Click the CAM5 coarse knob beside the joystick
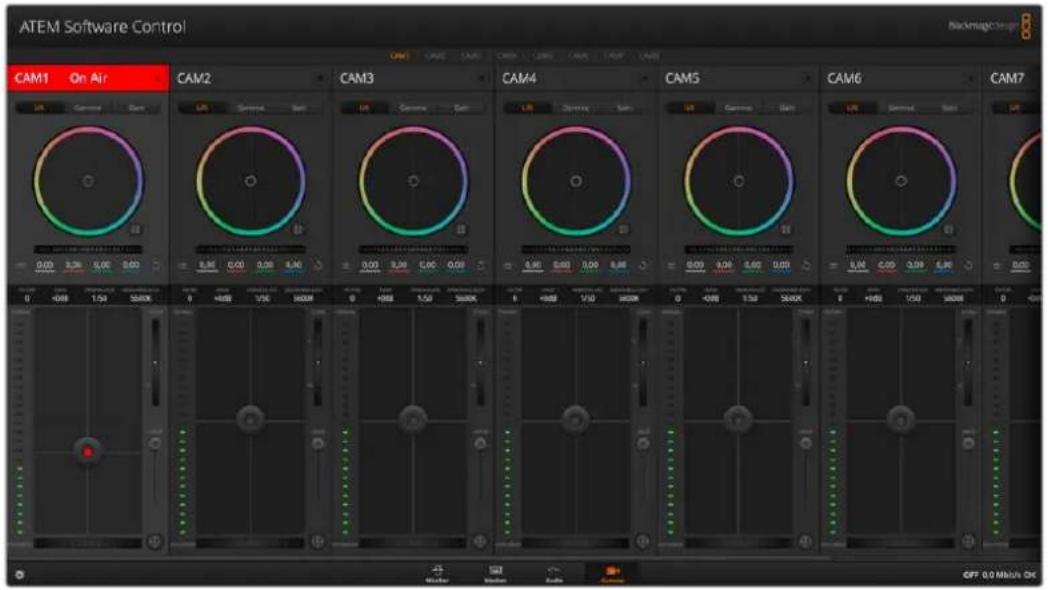Image resolution: width=1048 pixels, height=590 pixels. [x=806, y=443]
